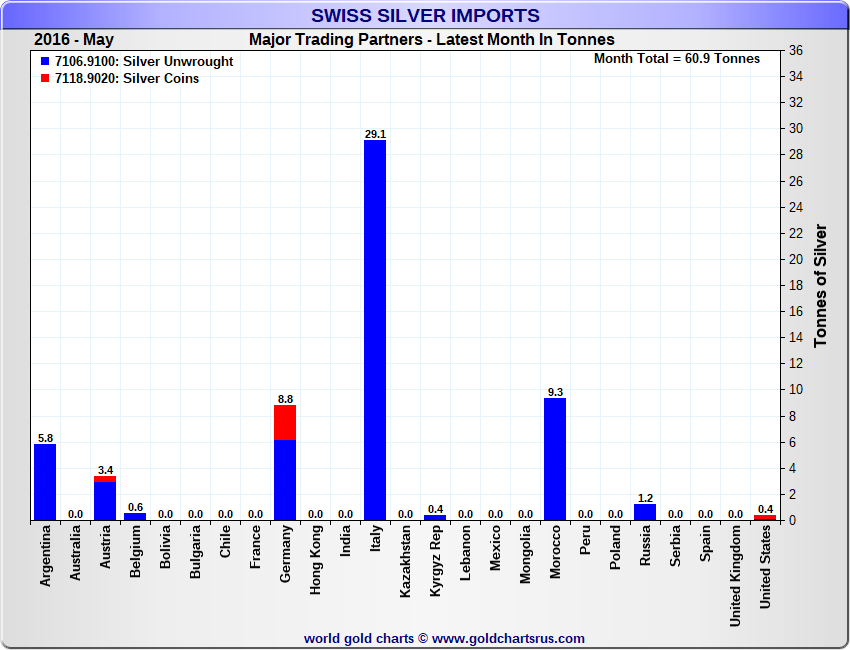Click the 'United States' axis label
The height and width of the screenshot is (650, 850).
[765, 567]
